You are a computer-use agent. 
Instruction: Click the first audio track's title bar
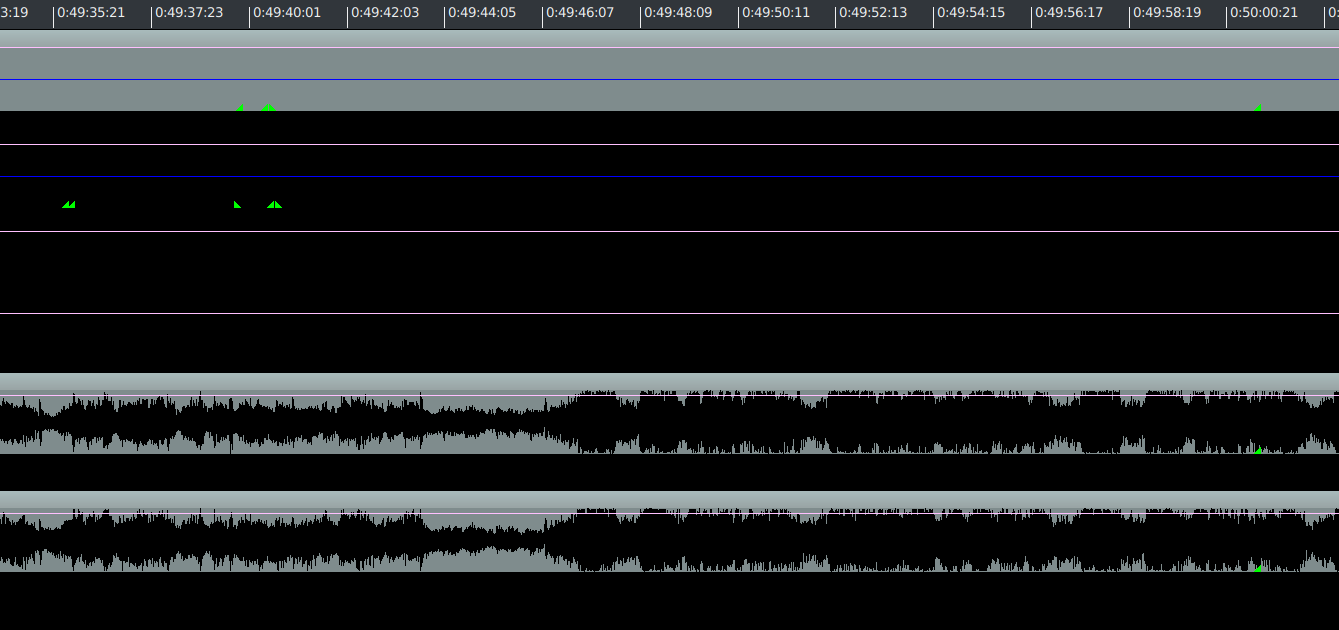coord(669,381)
